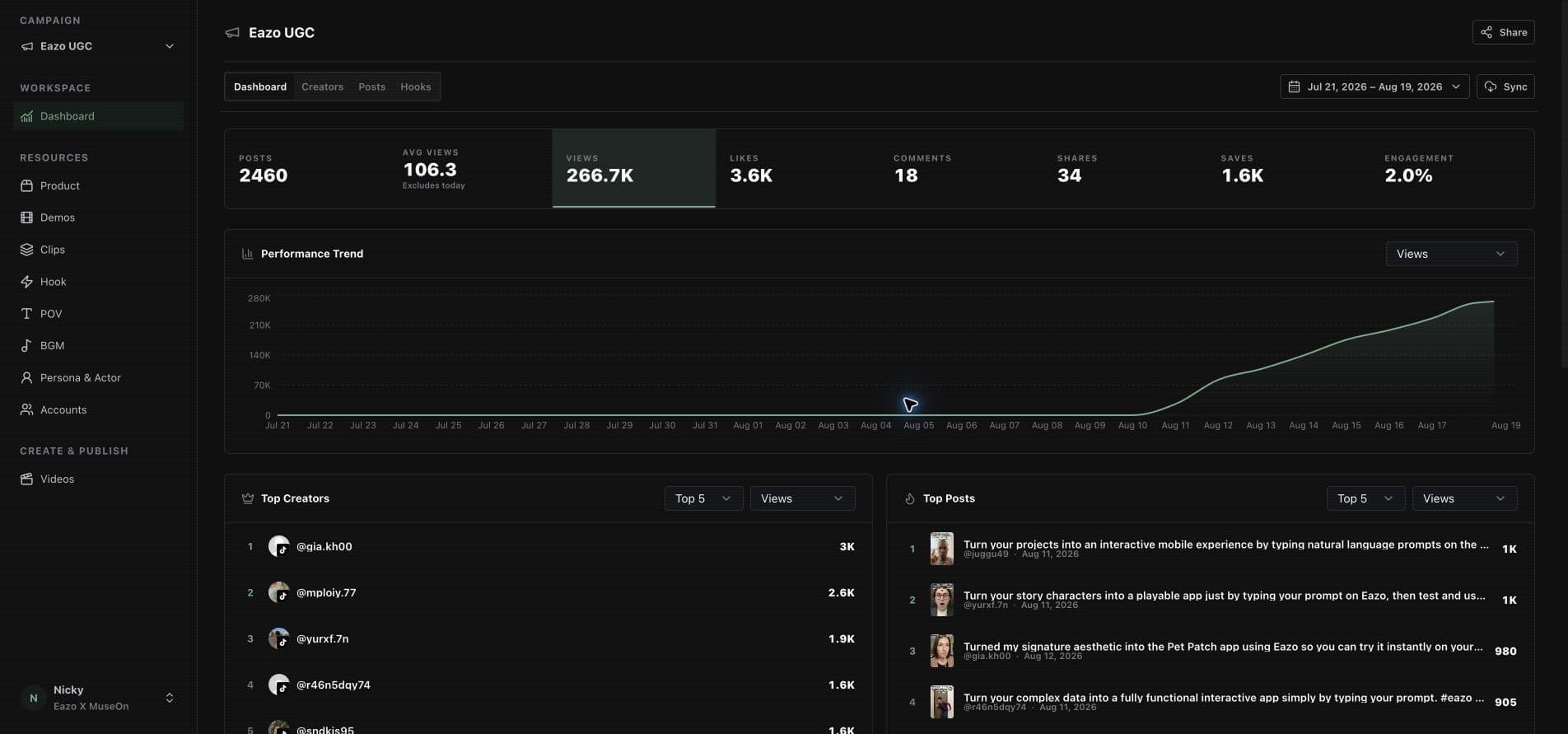Click @gia.kh00 creator avatar
The height and width of the screenshot is (734, 1568).
click(x=278, y=546)
